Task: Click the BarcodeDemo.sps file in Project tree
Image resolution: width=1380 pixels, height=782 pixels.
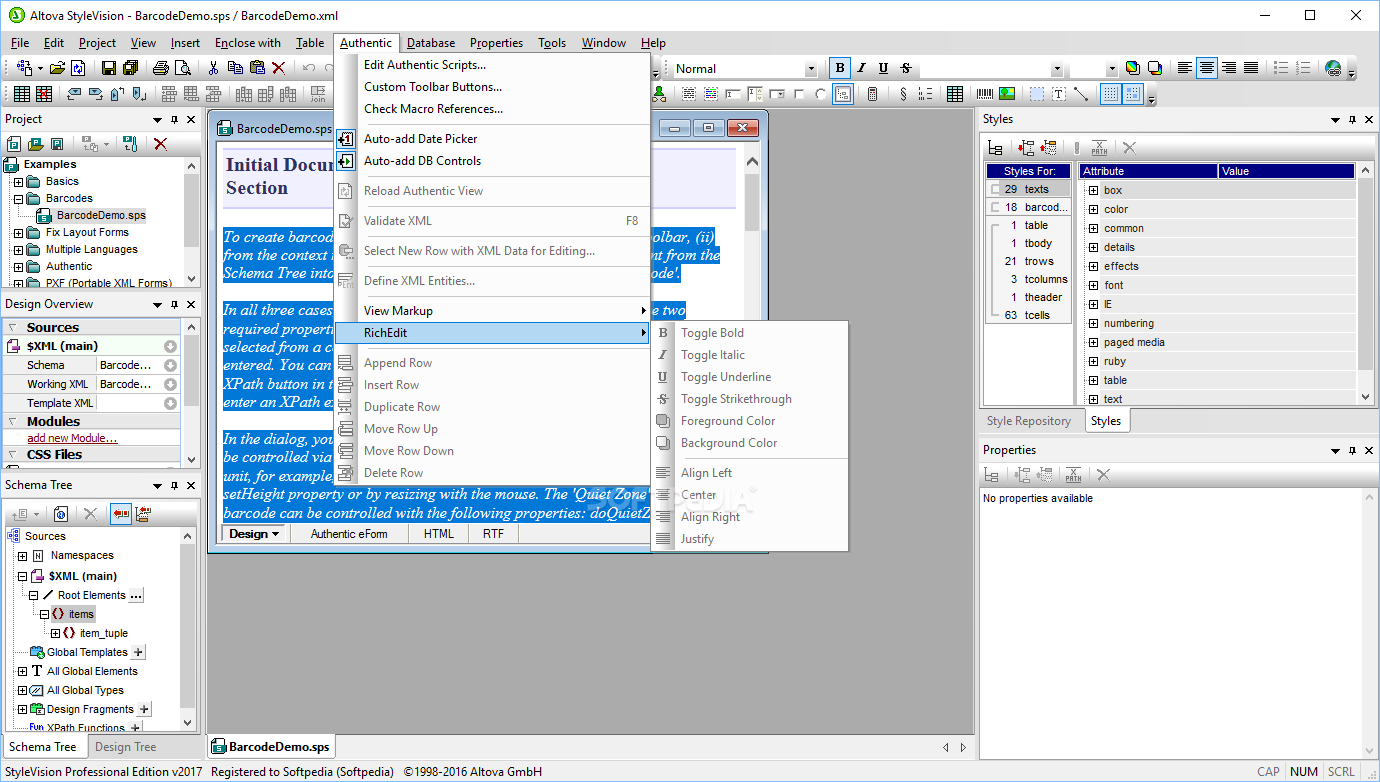Action: click(x=101, y=215)
